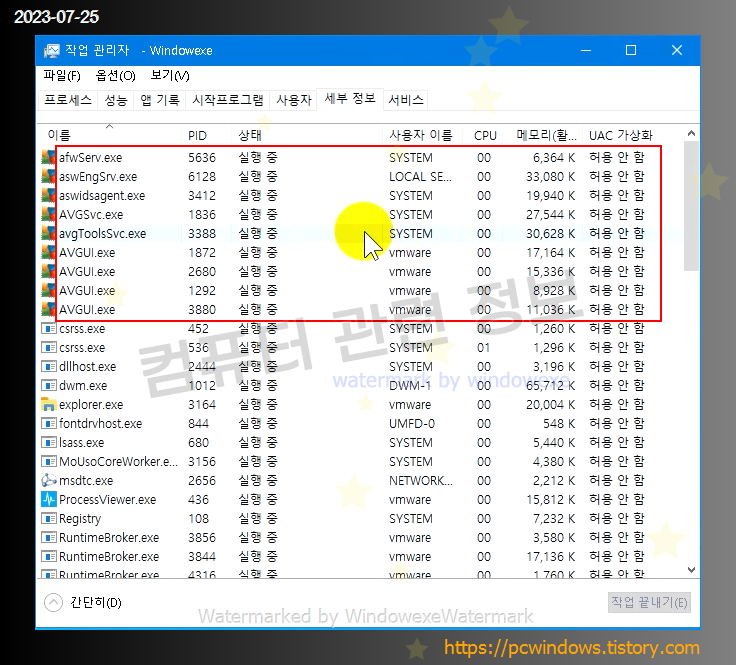
Task: Click icon of csrss.exe PID 536
Action: click(x=49, y=347)
